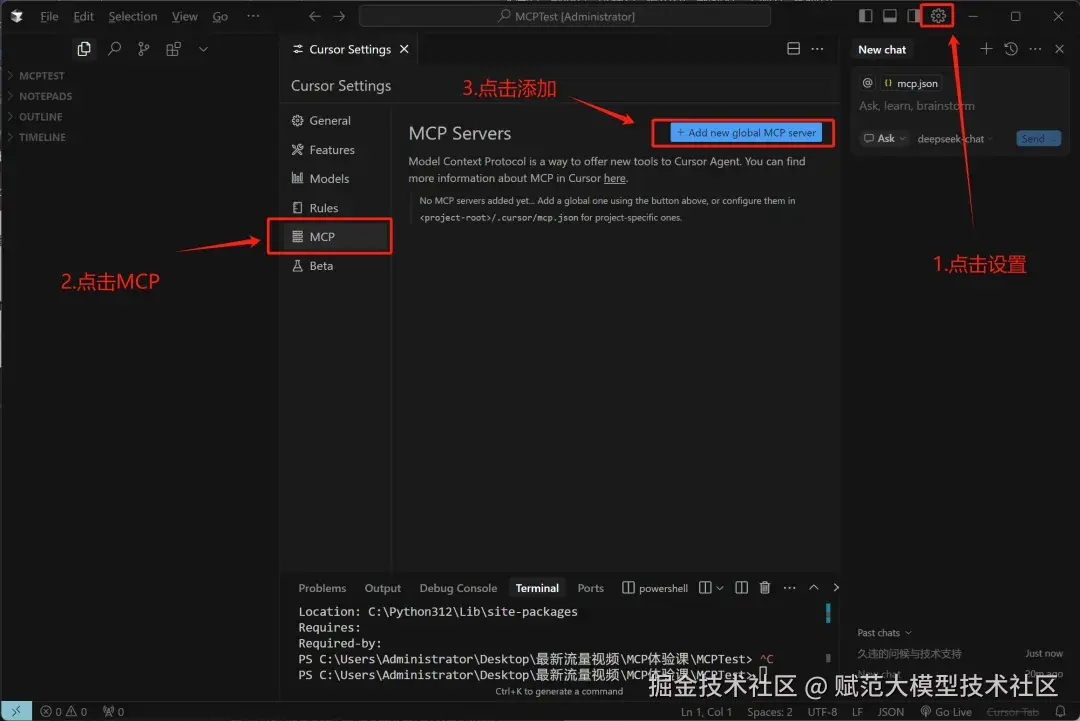Open Models settings section
This screenshot has width=1080, height=721.
point(329,178)
